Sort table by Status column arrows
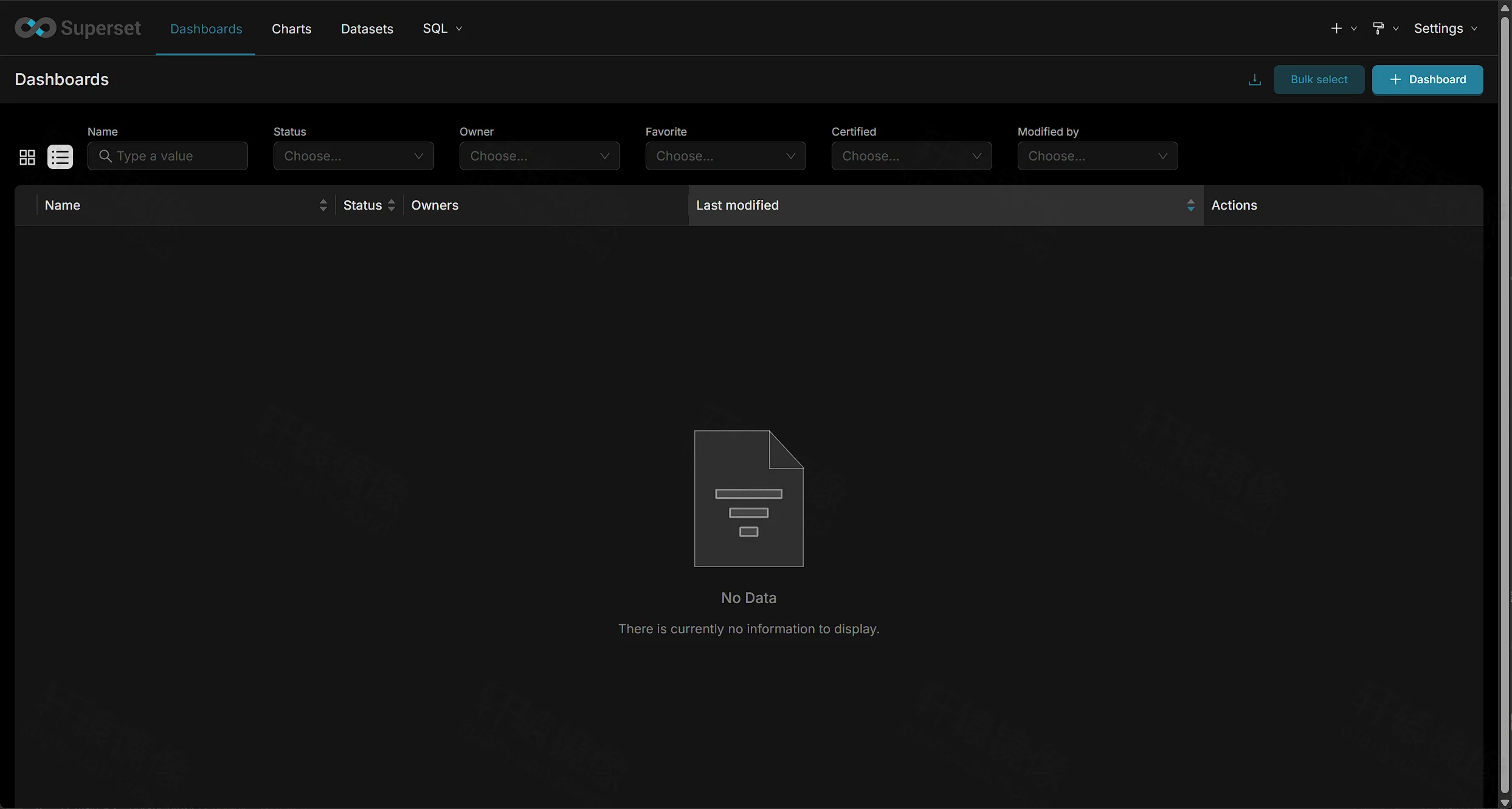This screenshot has height=809, width=1512. coord(392,205)
